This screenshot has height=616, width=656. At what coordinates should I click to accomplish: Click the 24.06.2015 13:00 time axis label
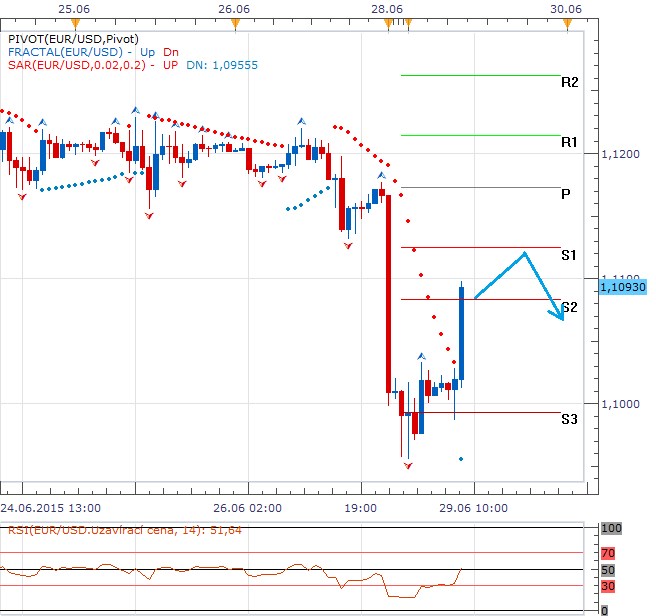pos(49,508)
